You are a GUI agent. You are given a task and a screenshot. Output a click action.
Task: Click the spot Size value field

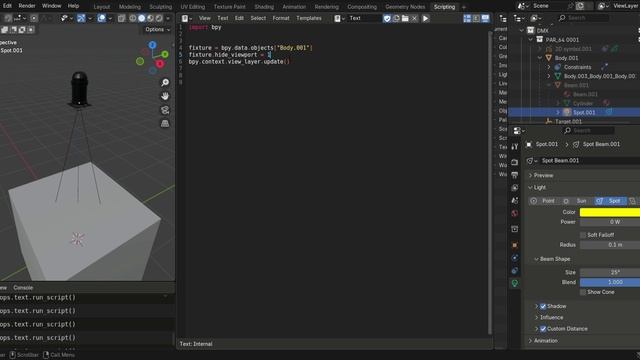[x=610, y=272]
